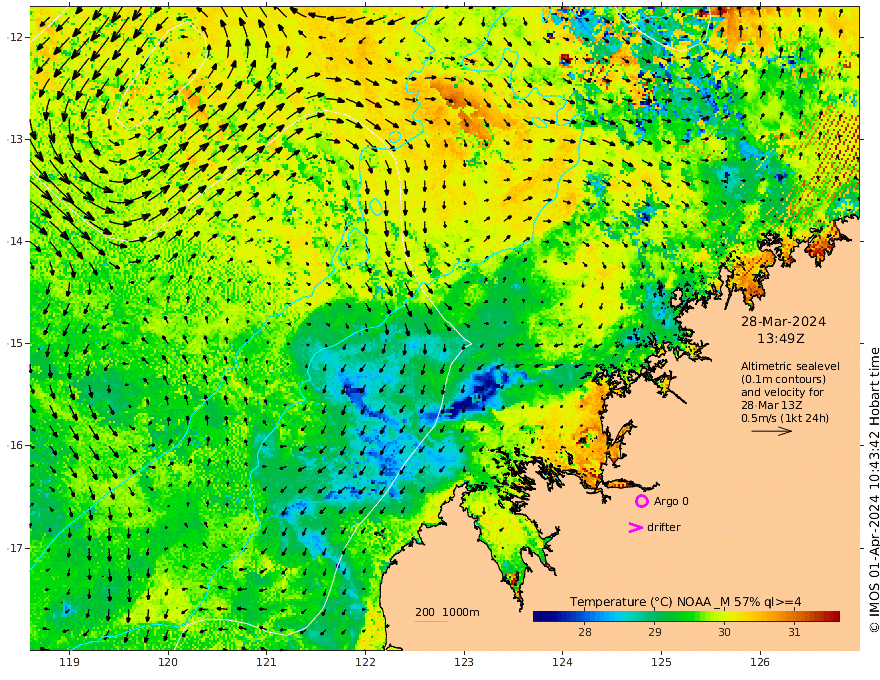Click the latitude axis label -16
The width and height of the screenshot is (880, 680).
click(15, 445)
